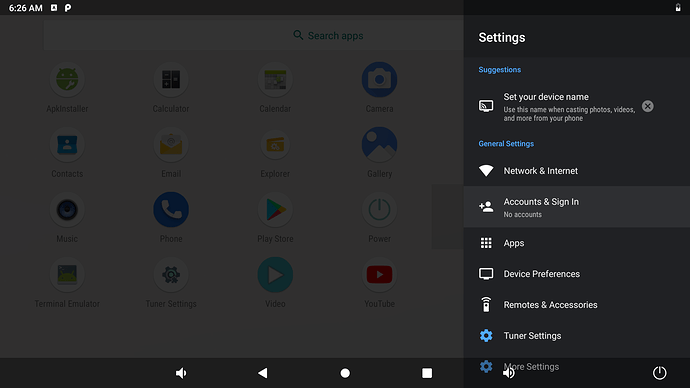Click the 6:26 AM clock
Image resolution: width=690 pixels, height=388 pixels.
pyautogui.click(x=26, y=8)
